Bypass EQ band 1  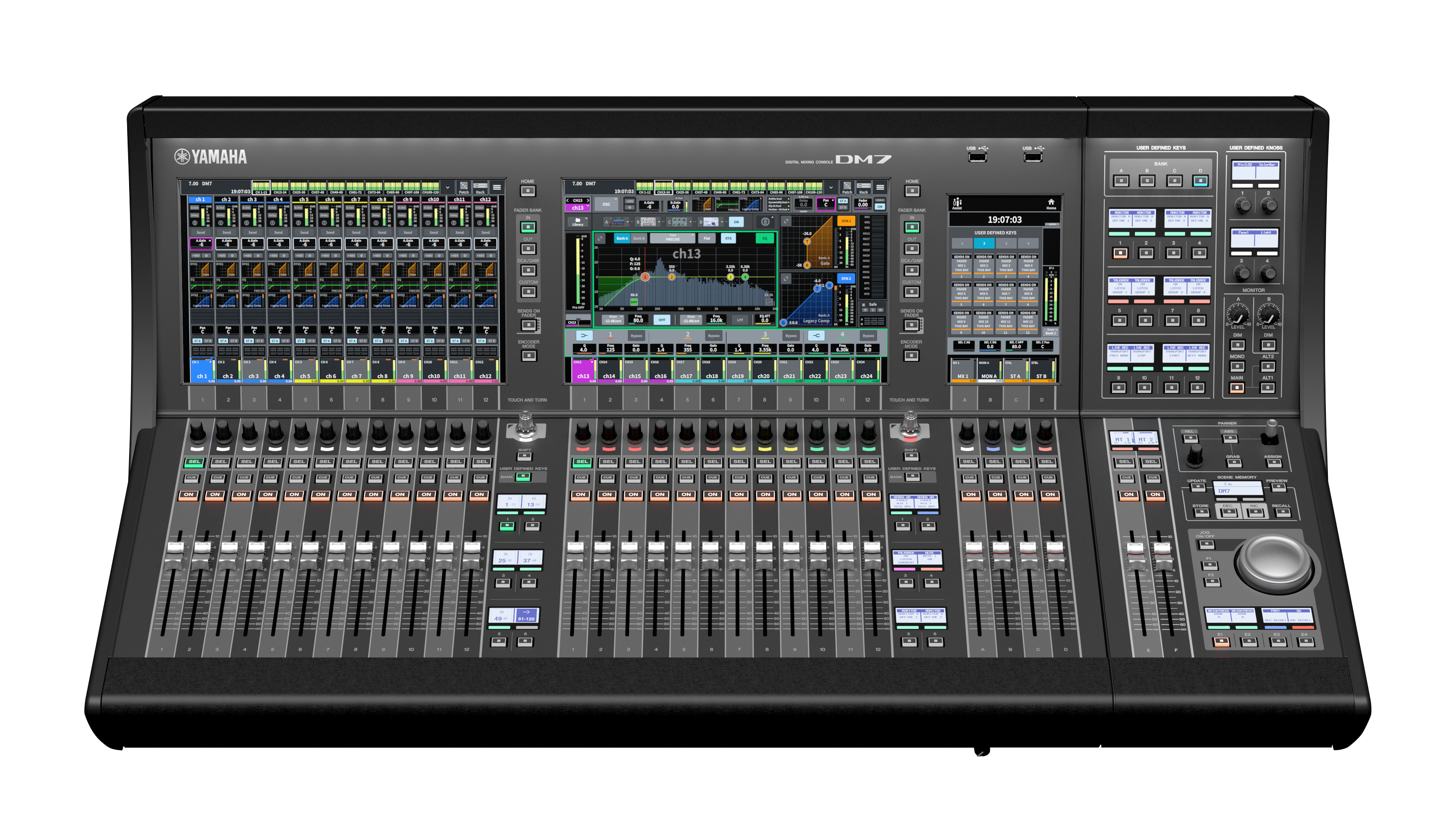point(637,336)
